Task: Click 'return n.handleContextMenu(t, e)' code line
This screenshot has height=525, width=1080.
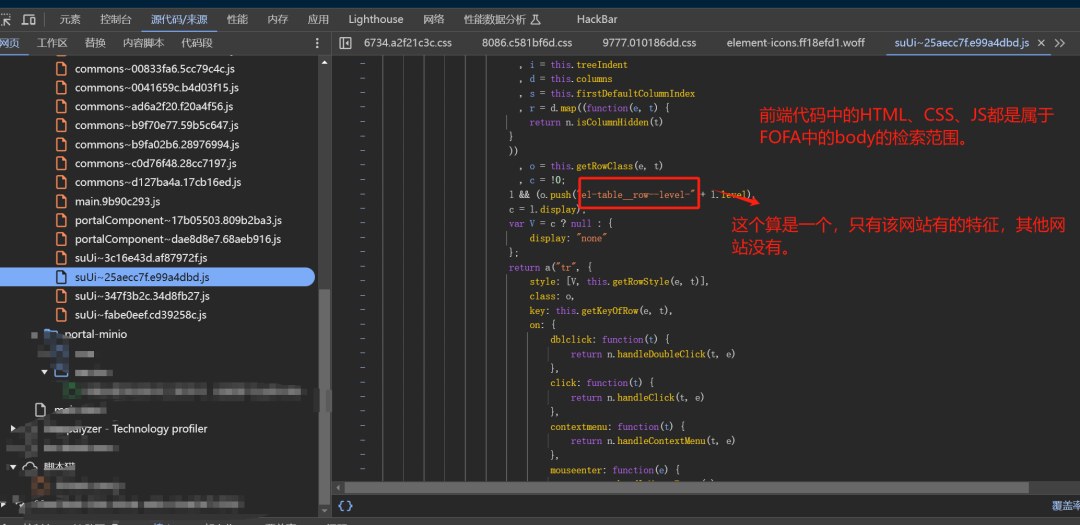Action: pyautogui.click(x=652, y=440)
